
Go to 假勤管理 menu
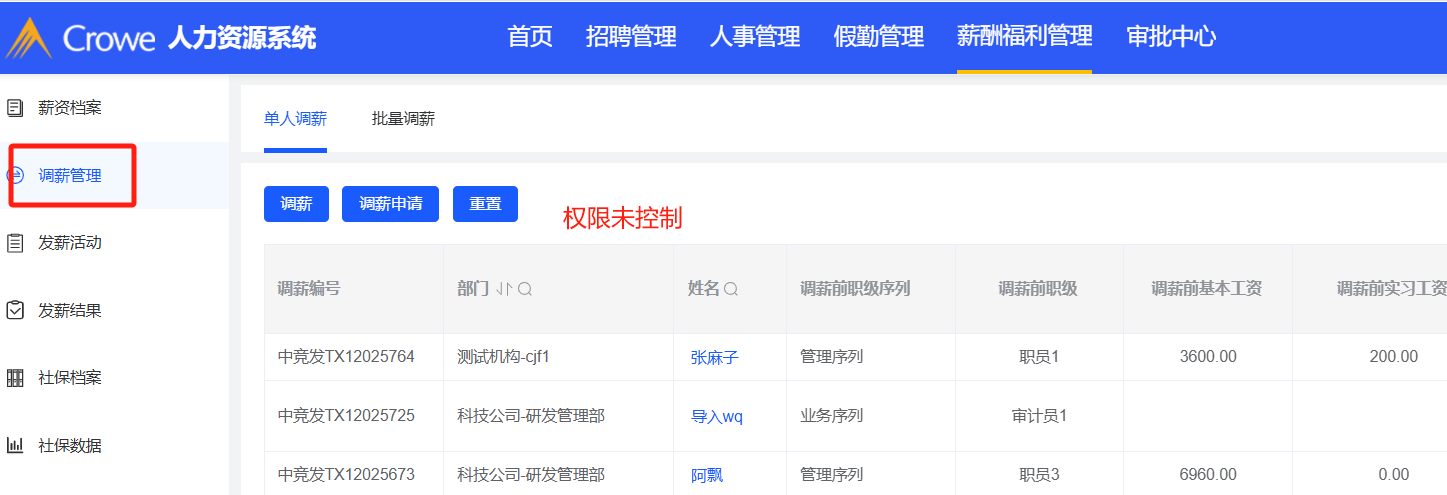[x=879, y=37]
